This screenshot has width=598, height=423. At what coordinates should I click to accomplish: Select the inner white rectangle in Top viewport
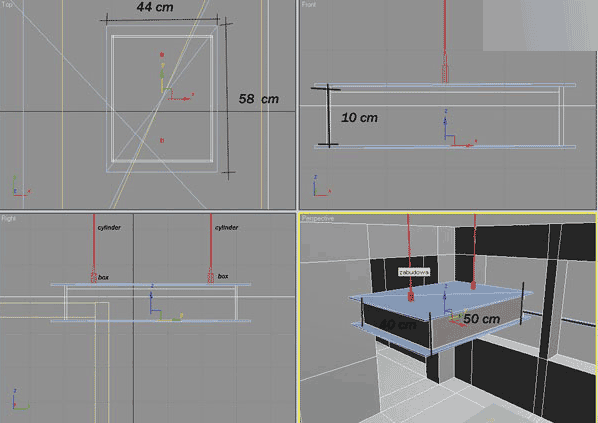[x=162, y=99]
